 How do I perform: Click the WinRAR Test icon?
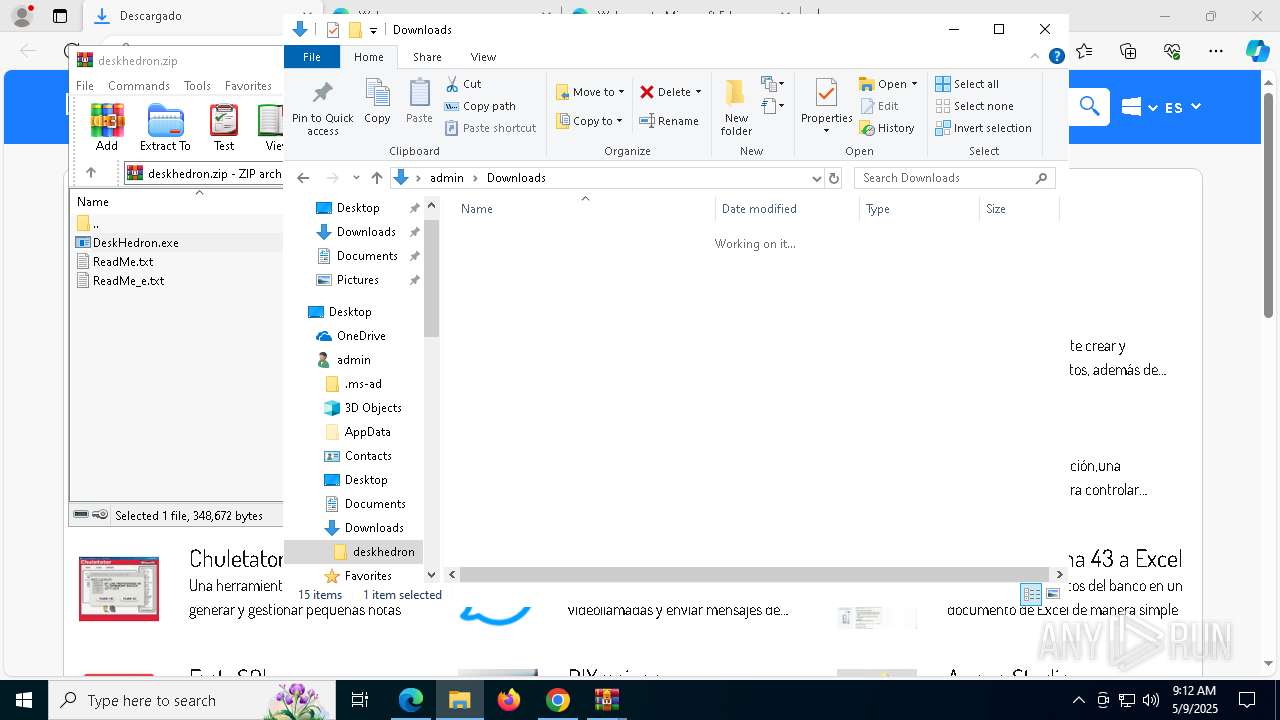pos(224,127)
